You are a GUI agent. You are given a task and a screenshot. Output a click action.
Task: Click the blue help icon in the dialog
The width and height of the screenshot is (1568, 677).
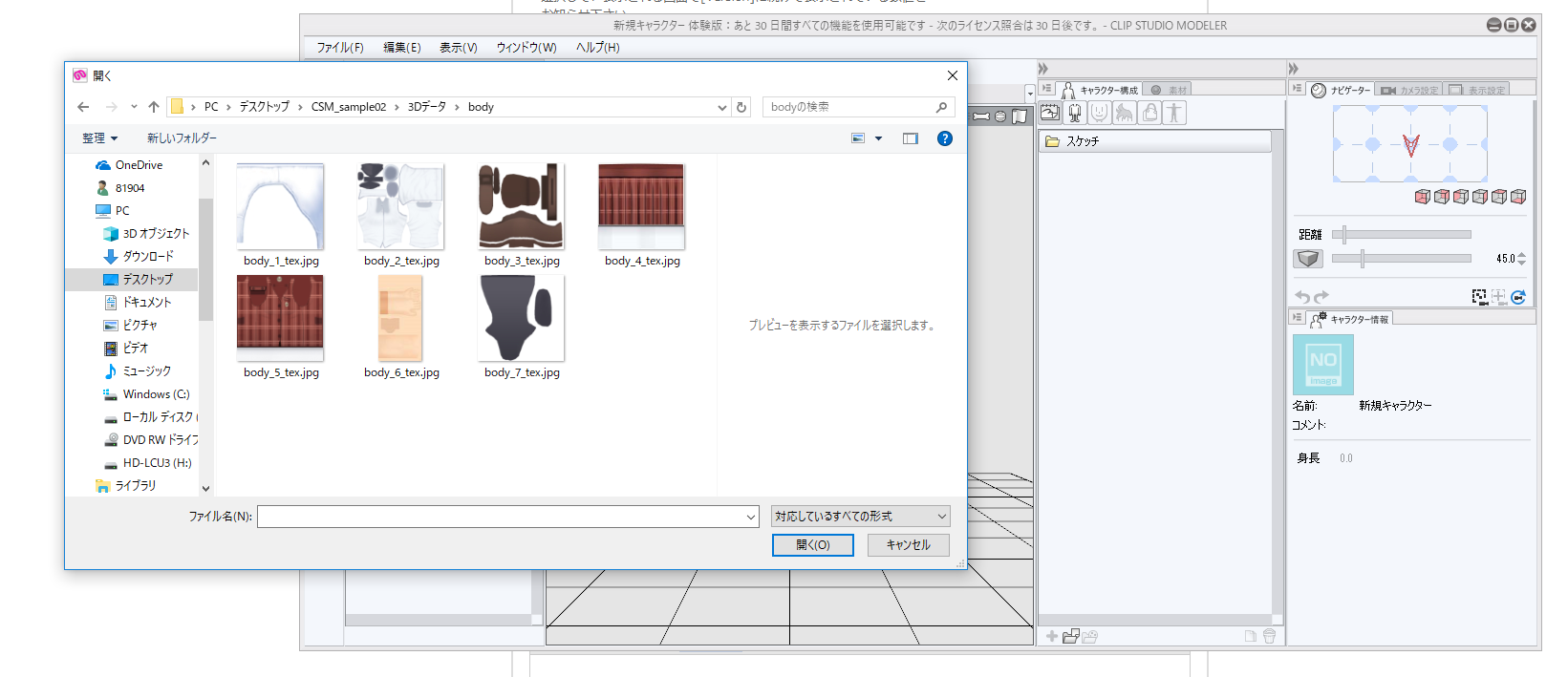944,138
